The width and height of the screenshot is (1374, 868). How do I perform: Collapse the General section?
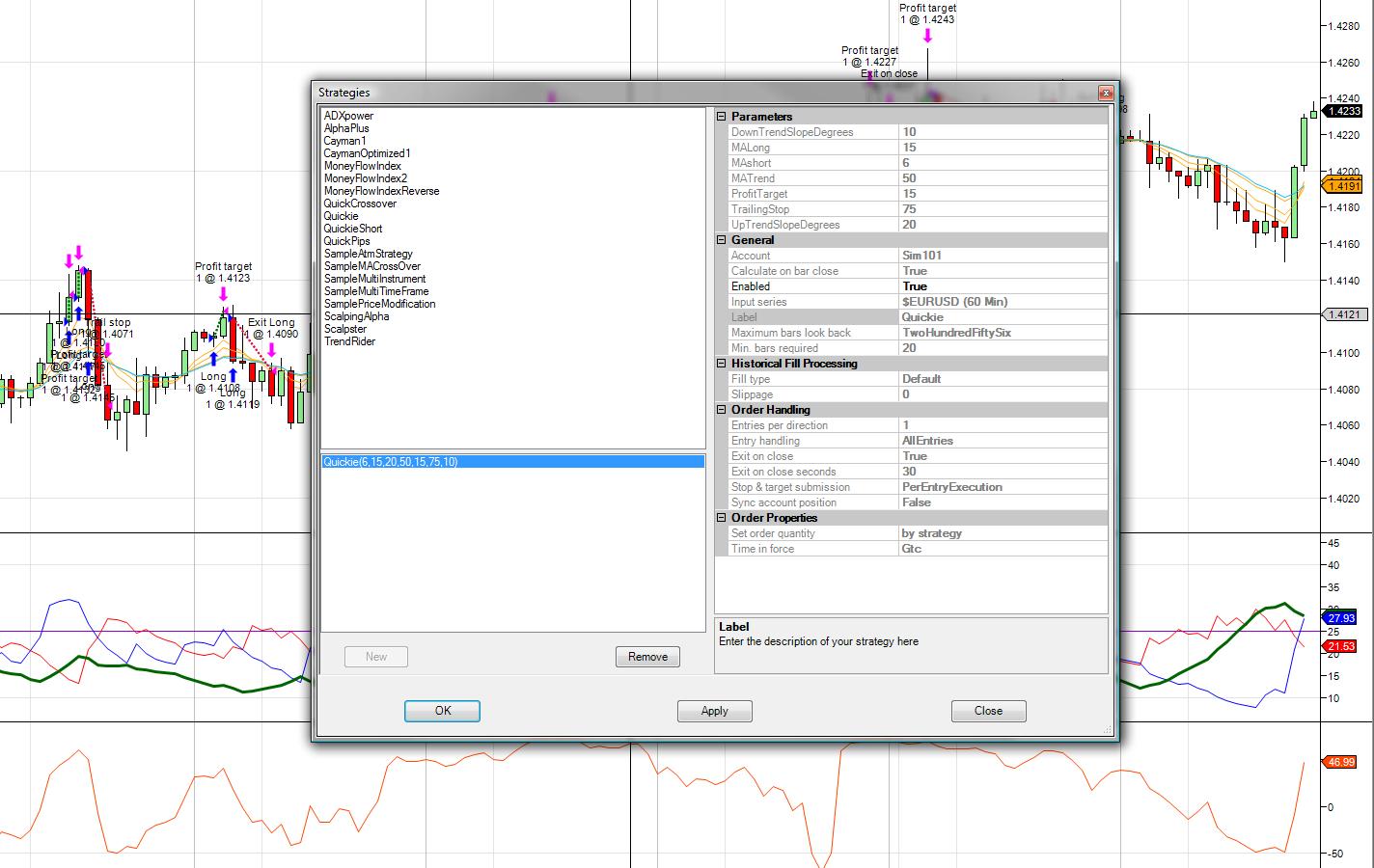721,240
